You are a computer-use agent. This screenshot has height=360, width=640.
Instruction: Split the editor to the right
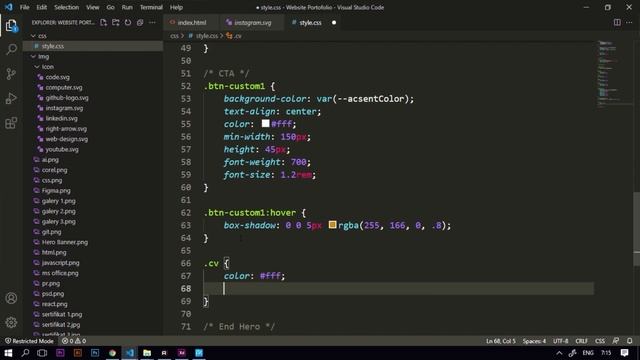point(617,22)
